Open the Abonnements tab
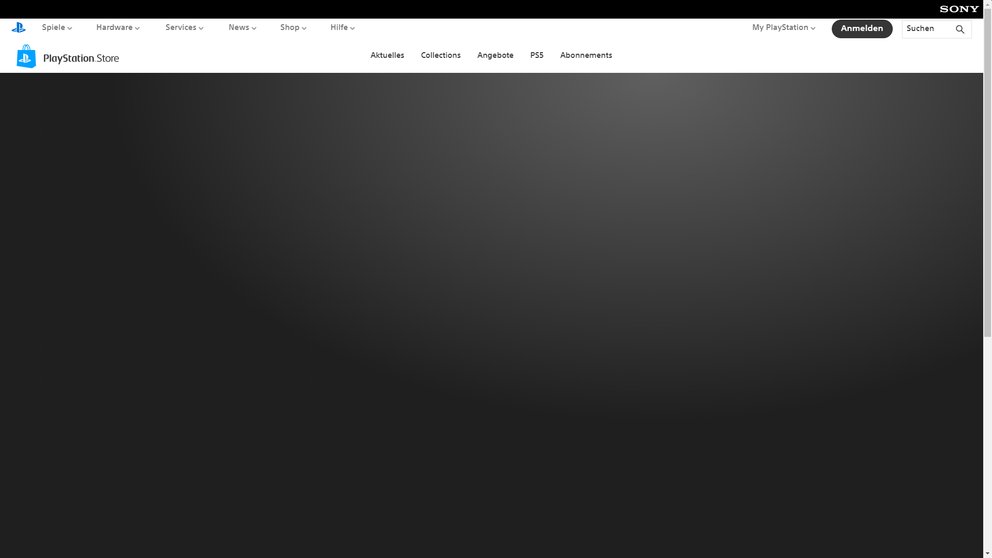Image resolution: width=992 pixels, height=558 pixels. pyautogui.click(x=586, y=56)
